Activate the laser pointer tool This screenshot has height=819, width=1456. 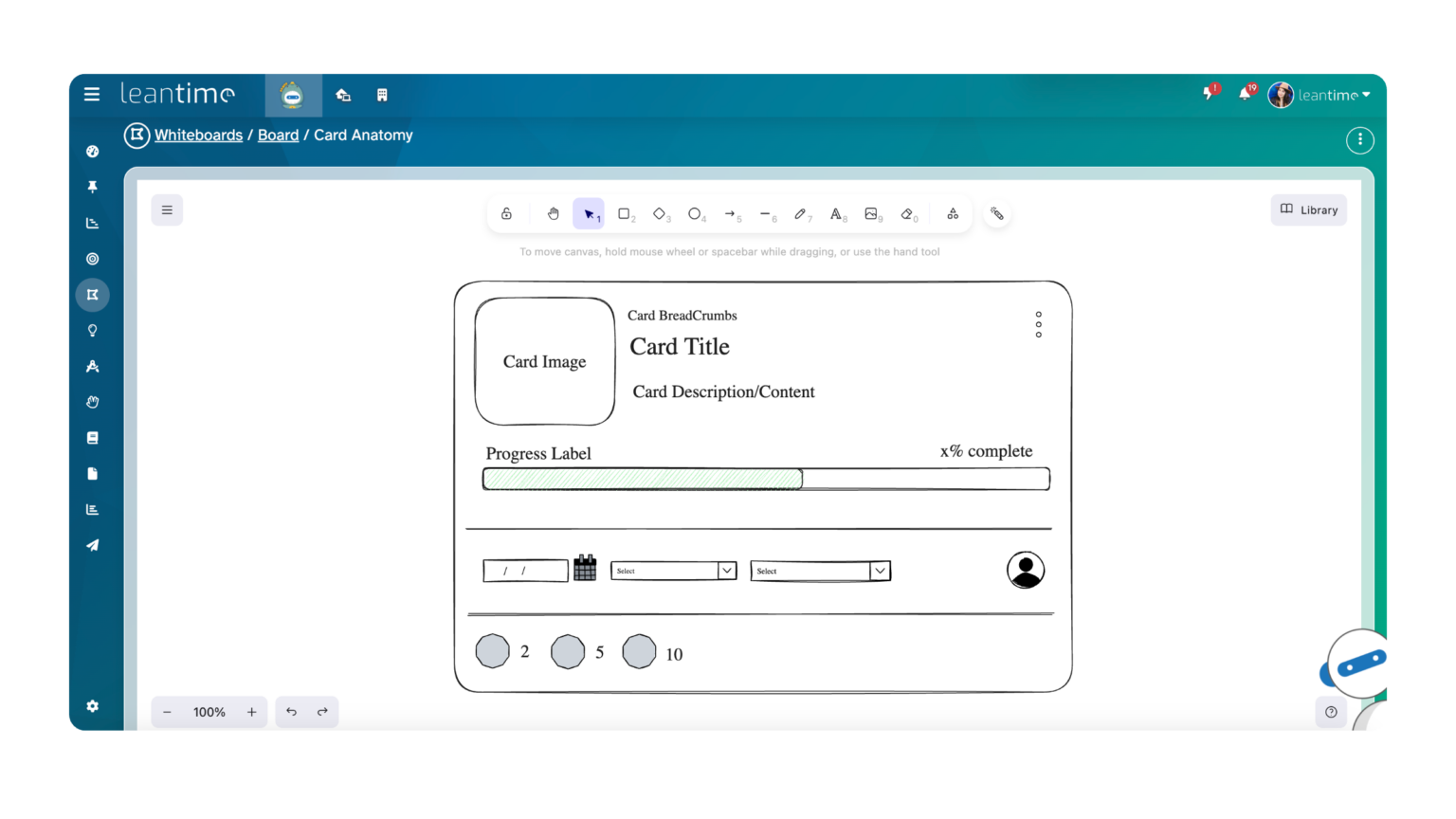tap(996, 213)
